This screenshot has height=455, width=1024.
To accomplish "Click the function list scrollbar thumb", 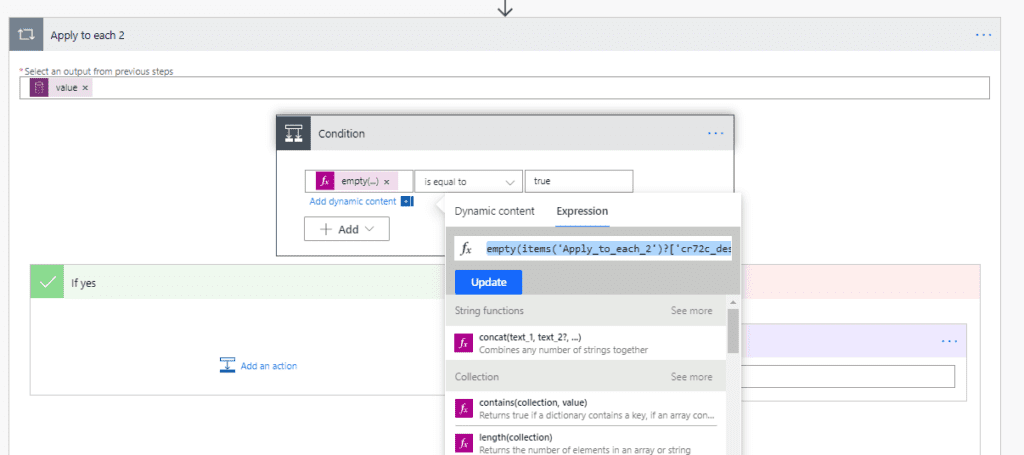I will pos(733,330).
